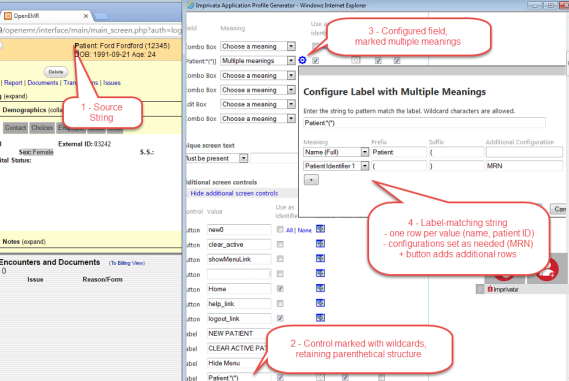Click the eye icon beside the blank value field
Screen dimensions: 569x381
click(320, 274)
